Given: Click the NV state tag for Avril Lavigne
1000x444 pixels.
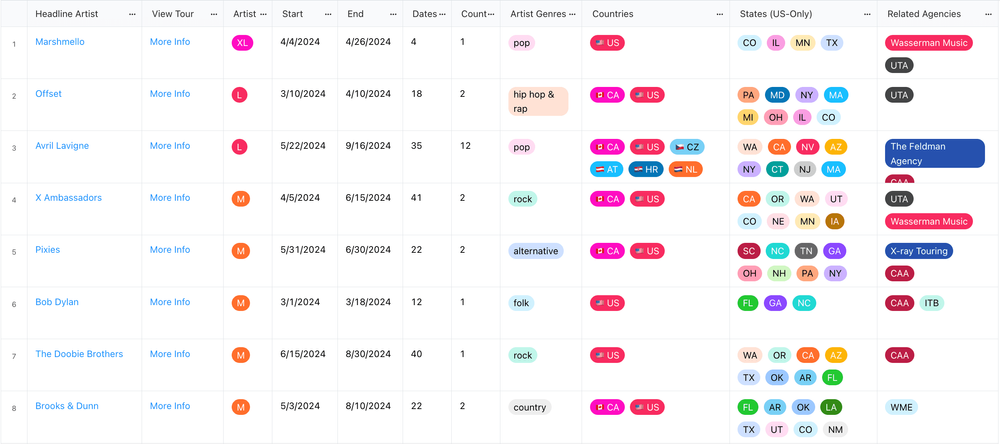Looking at the screenshot, I should tap(807, 147).
